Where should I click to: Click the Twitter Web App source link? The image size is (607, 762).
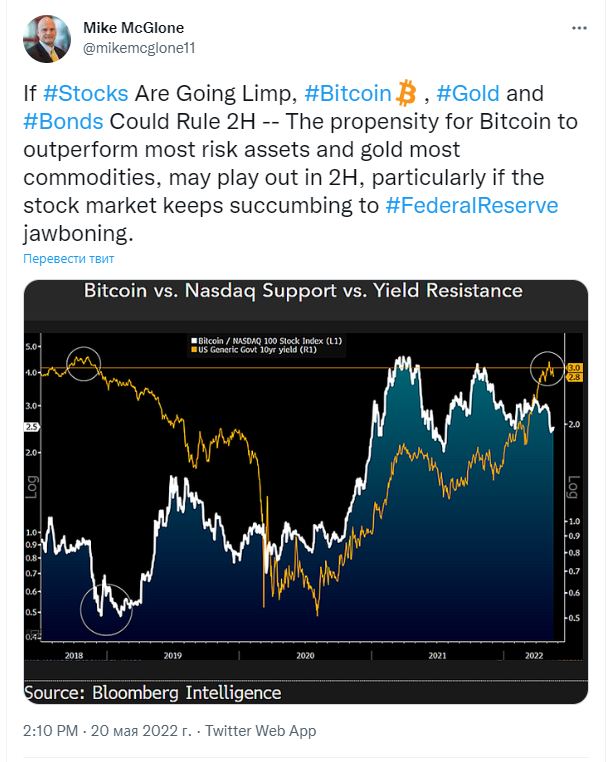(260, 730)
